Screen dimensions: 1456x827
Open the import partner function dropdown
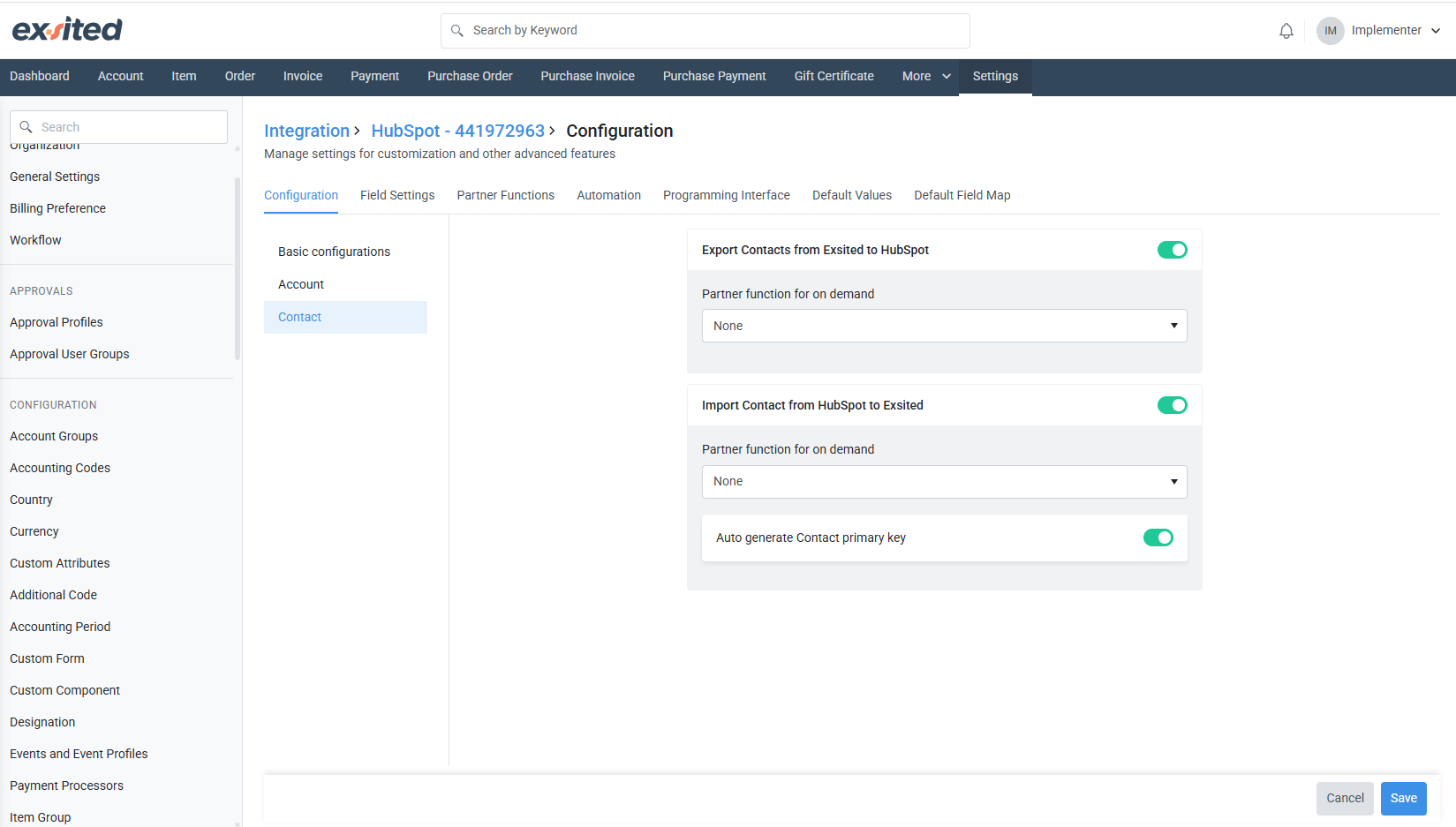pos(944,481)
